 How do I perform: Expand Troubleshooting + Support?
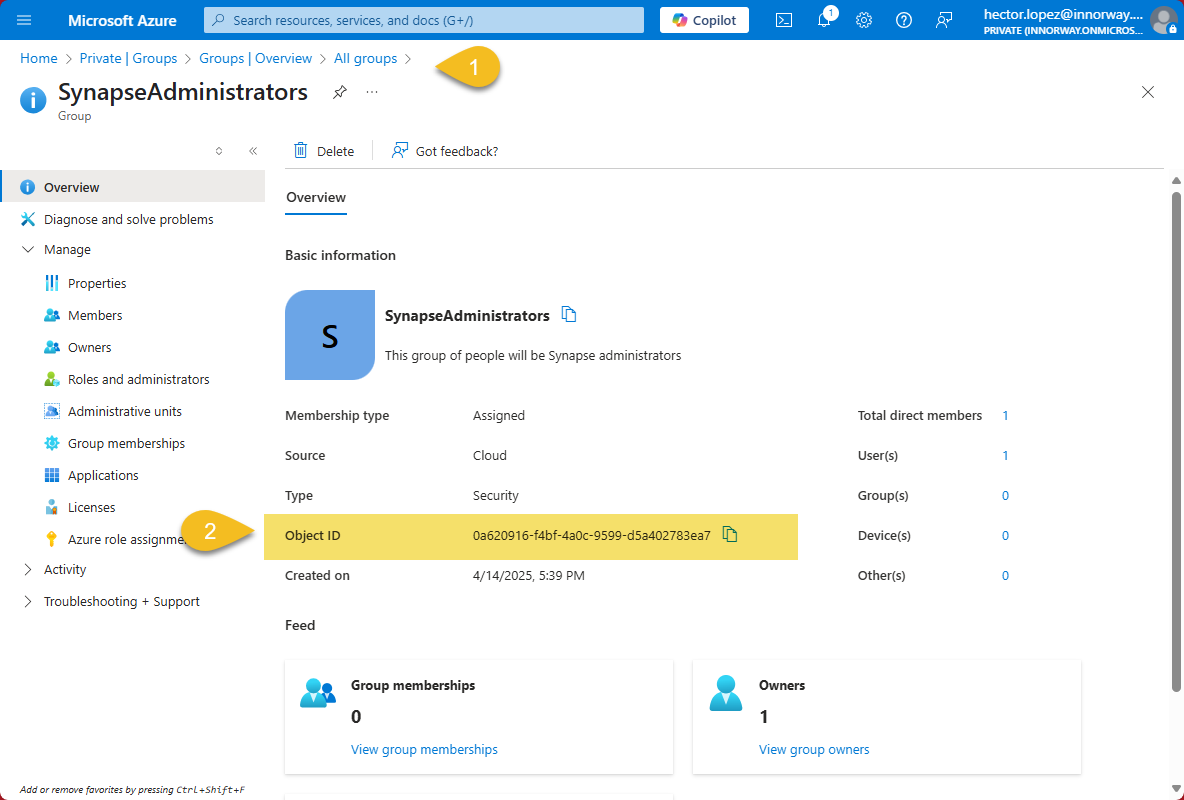[x=28, y=601]
